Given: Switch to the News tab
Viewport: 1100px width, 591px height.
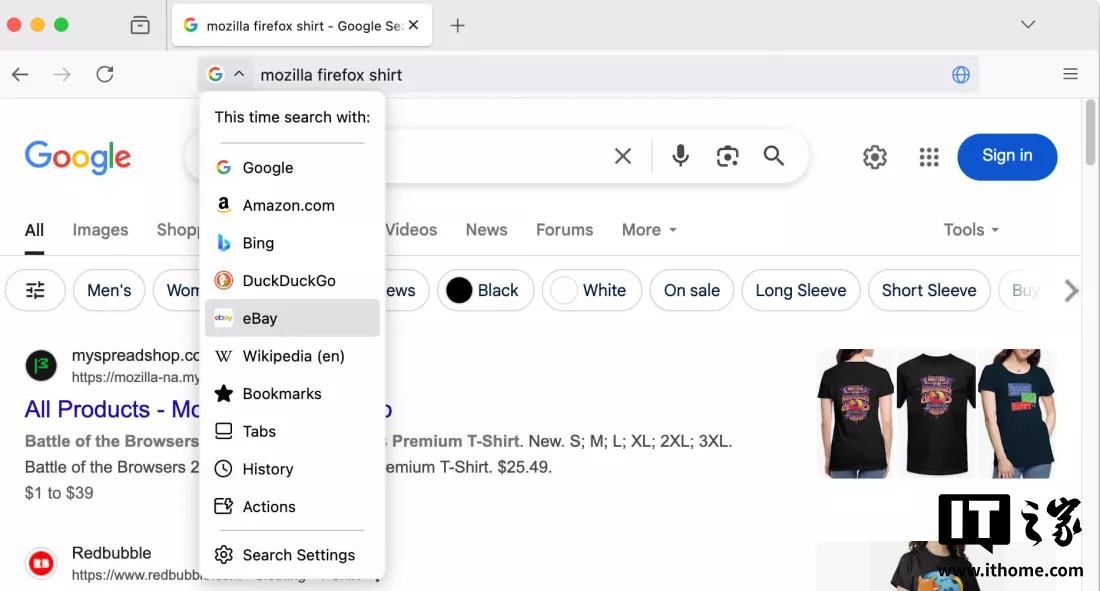Looking at the screenshot, I should coord(486,230).
